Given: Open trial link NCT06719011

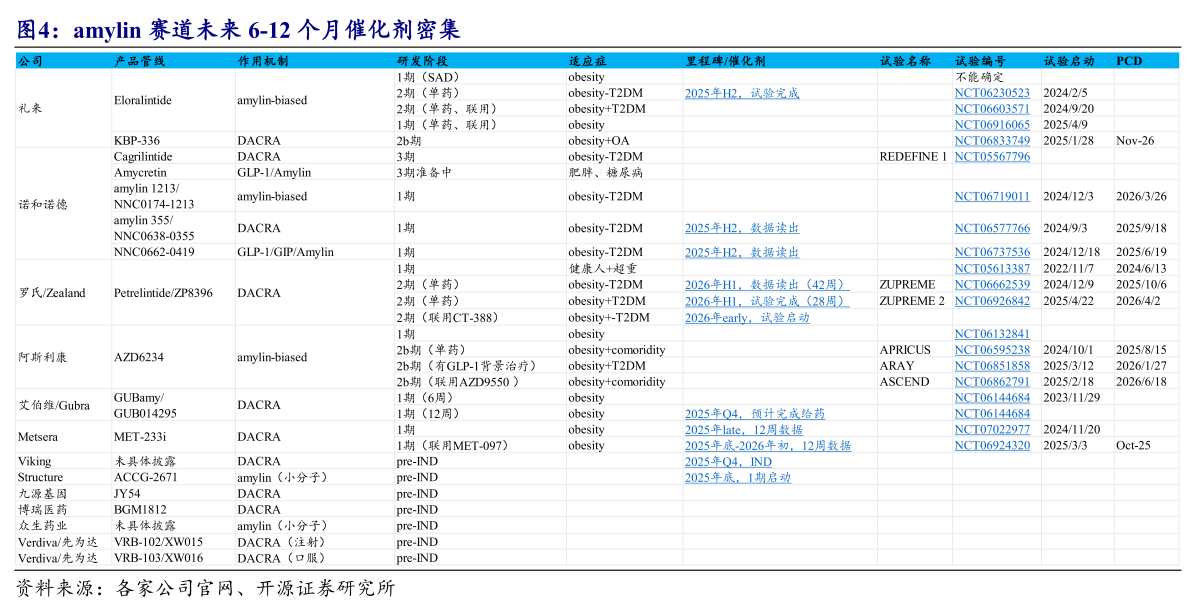Looking at the screenshot, I should (x=992, y=197).
